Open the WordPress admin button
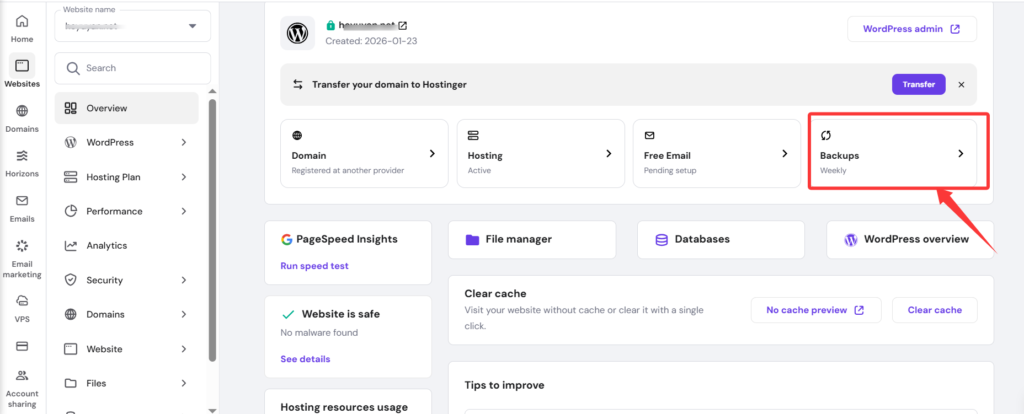The width and height of the screenshot is (1024, 414). 911,29
